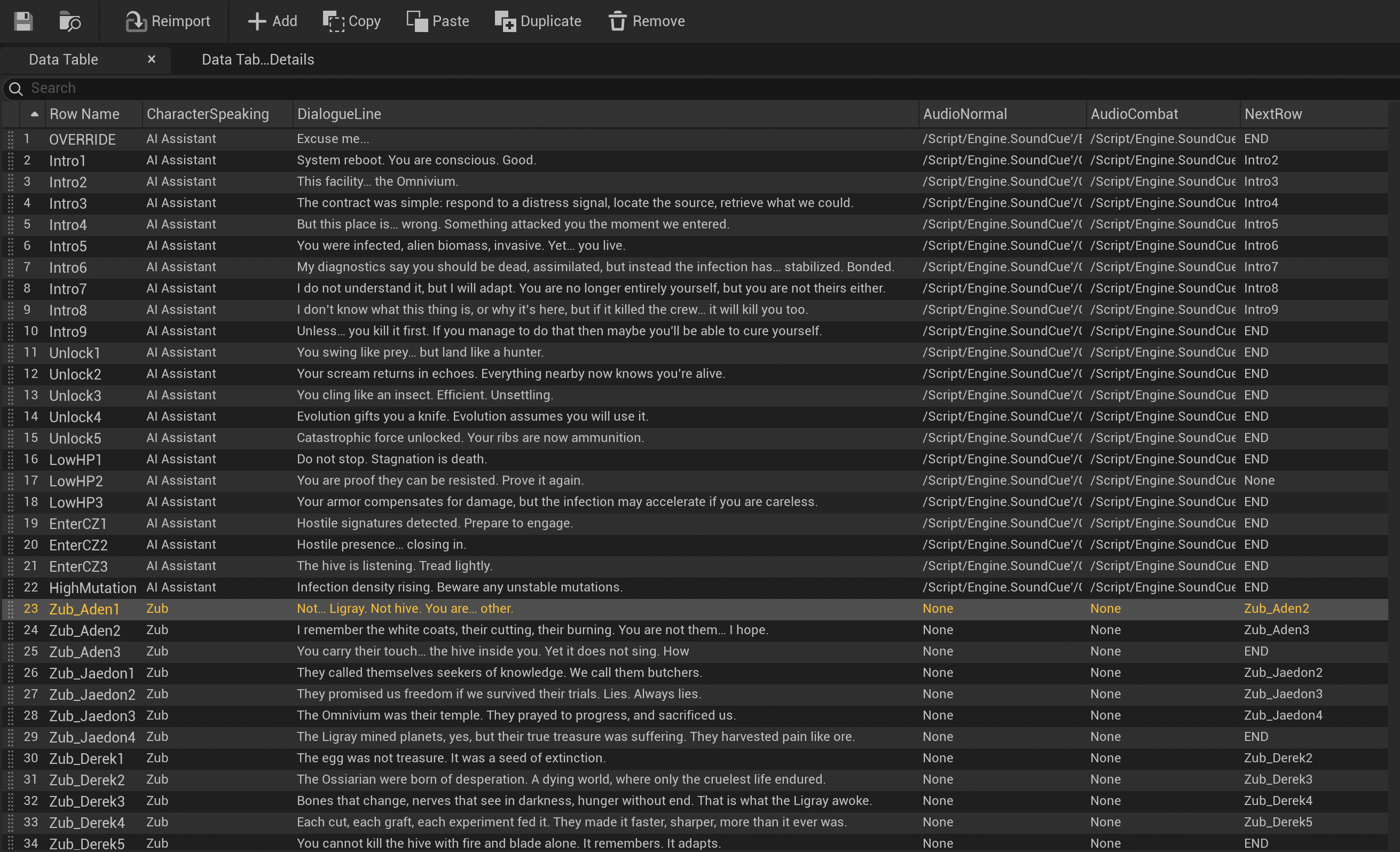Click the Copy row icon

(x=334, y=21)
